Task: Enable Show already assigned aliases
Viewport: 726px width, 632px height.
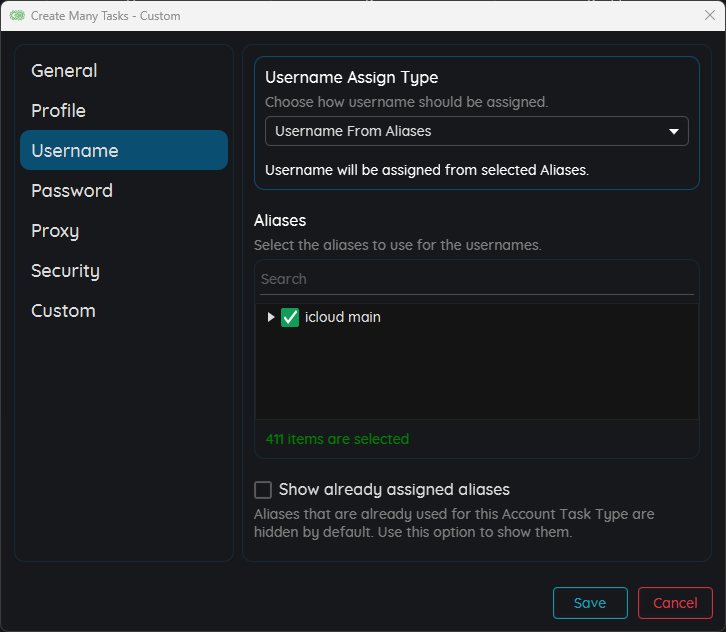Action: click(264, 490)
